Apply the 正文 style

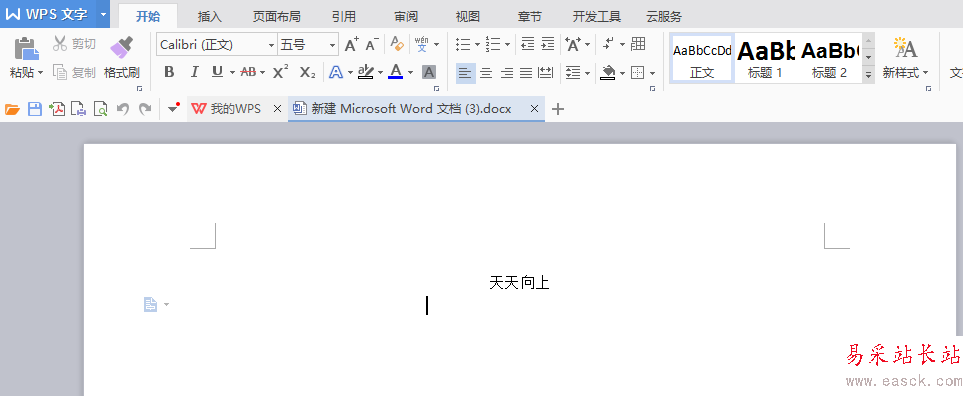(x=702, y=58)
